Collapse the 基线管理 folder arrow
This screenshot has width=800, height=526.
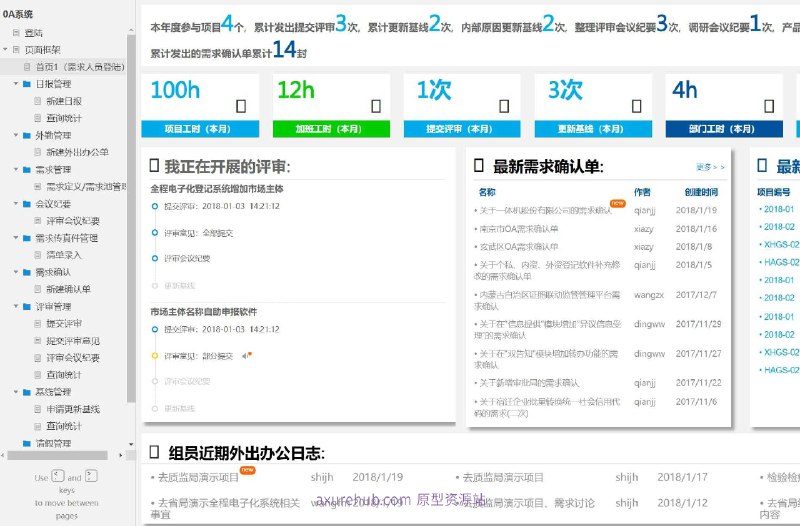16,392
